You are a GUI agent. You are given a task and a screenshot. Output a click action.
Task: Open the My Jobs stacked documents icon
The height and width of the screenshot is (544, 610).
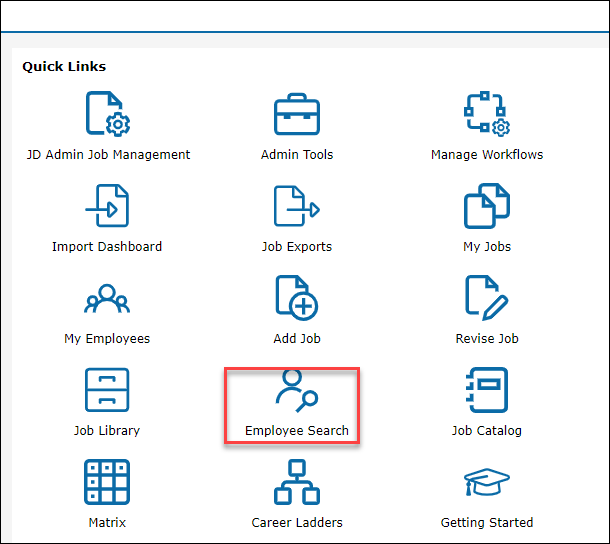point(487,205)
